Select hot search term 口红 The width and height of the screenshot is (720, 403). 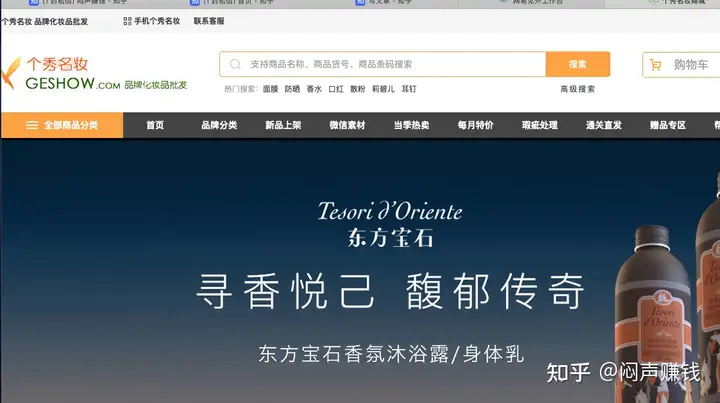[336, 89]
